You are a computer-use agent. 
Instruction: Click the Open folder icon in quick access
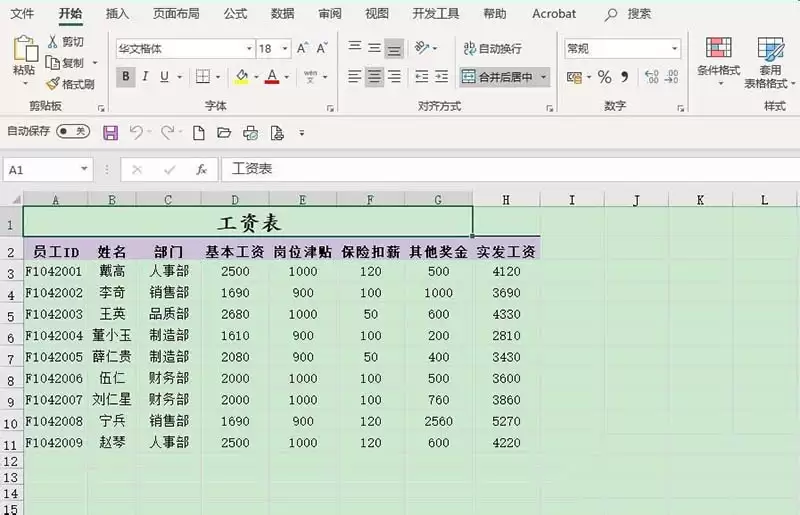point(223,132)
